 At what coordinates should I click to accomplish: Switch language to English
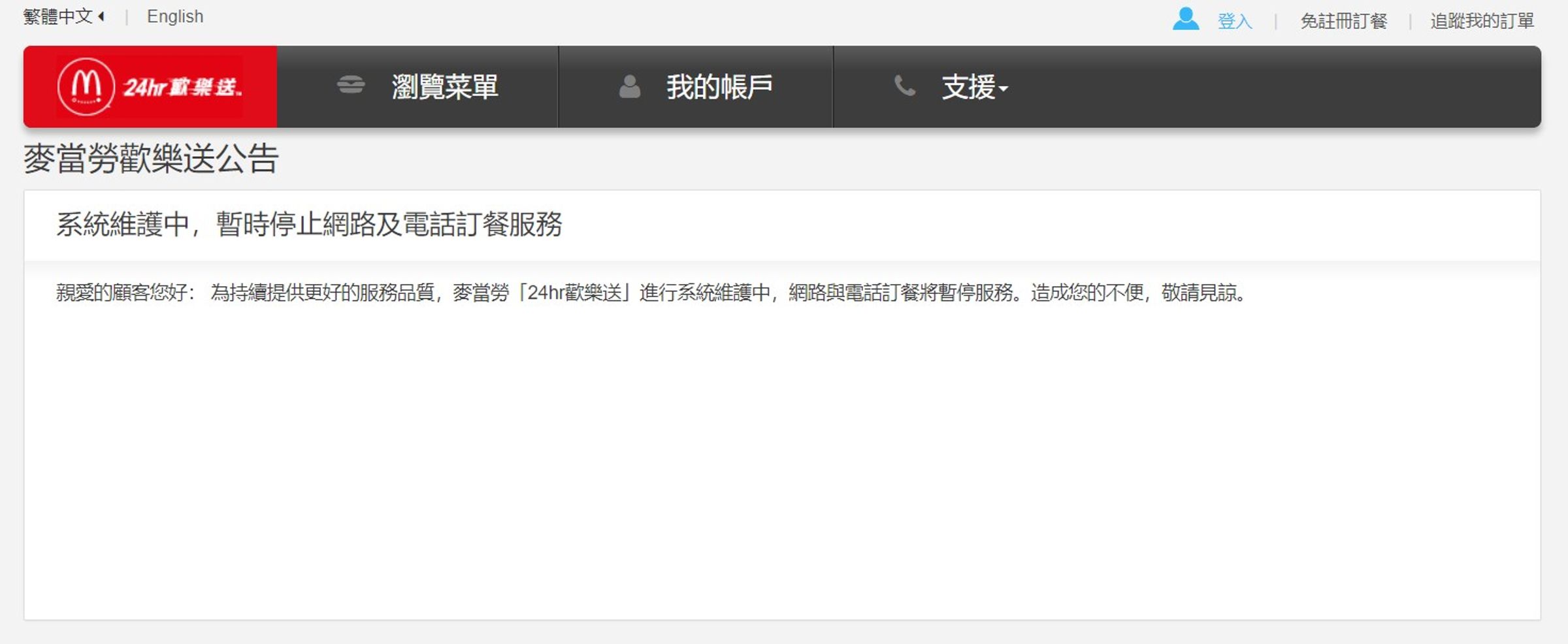(x=175, y=16)
